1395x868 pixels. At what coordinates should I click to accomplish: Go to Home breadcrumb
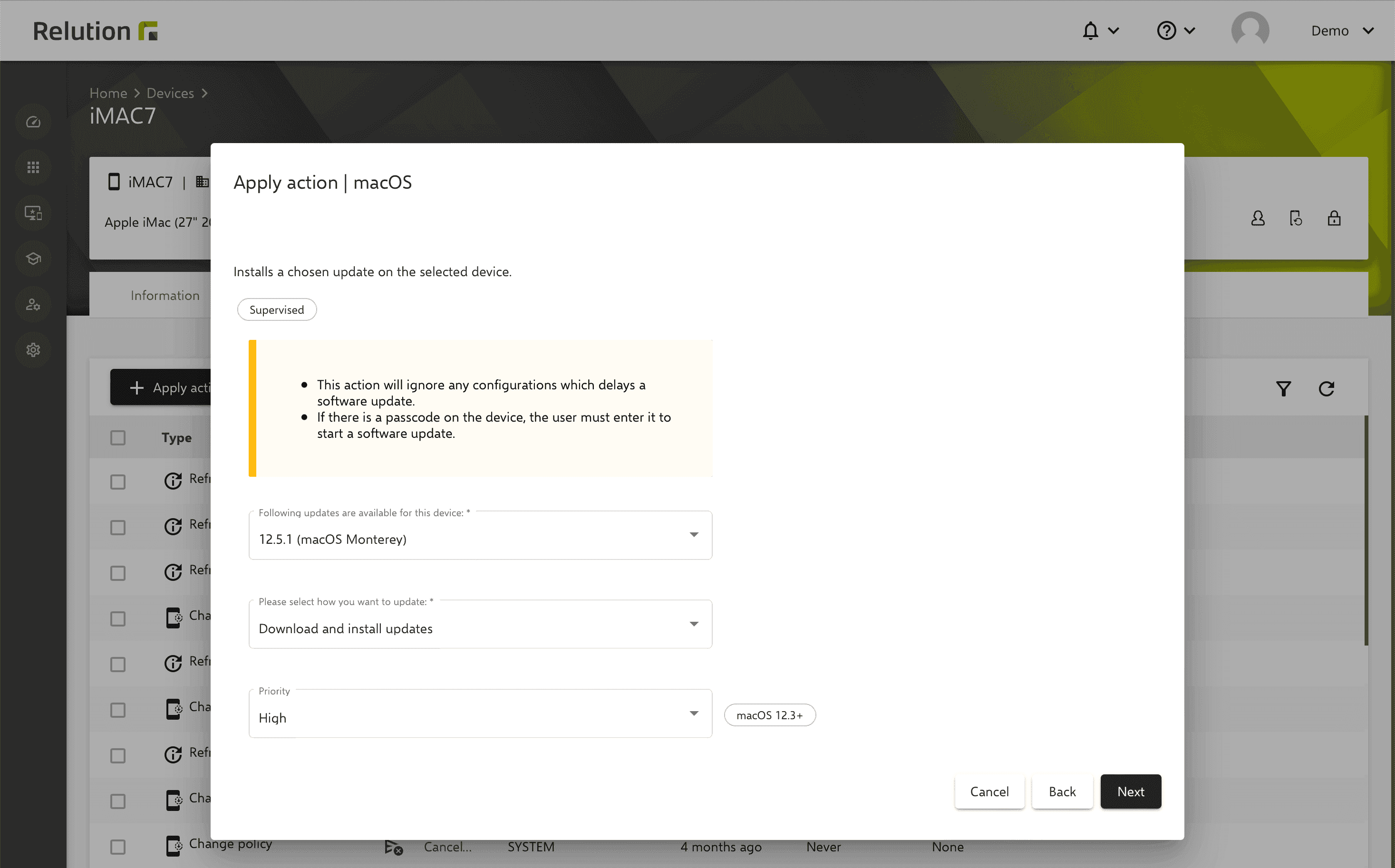tap(108, 93)
